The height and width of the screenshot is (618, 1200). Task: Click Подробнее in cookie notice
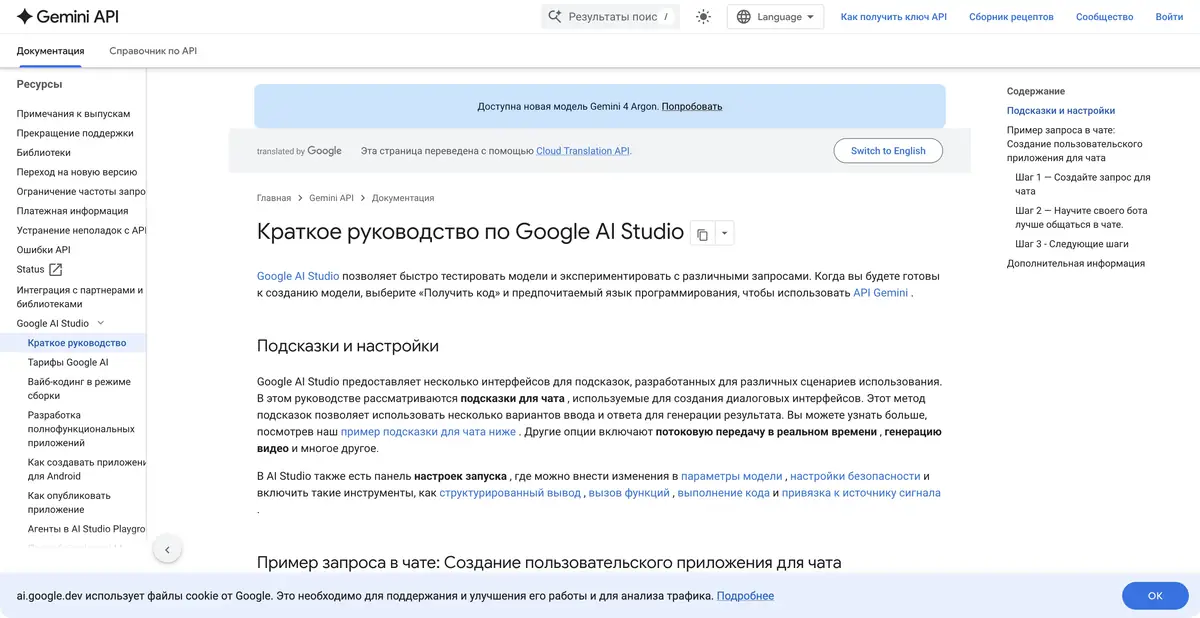pyautogui.click(x=745, y=596)
